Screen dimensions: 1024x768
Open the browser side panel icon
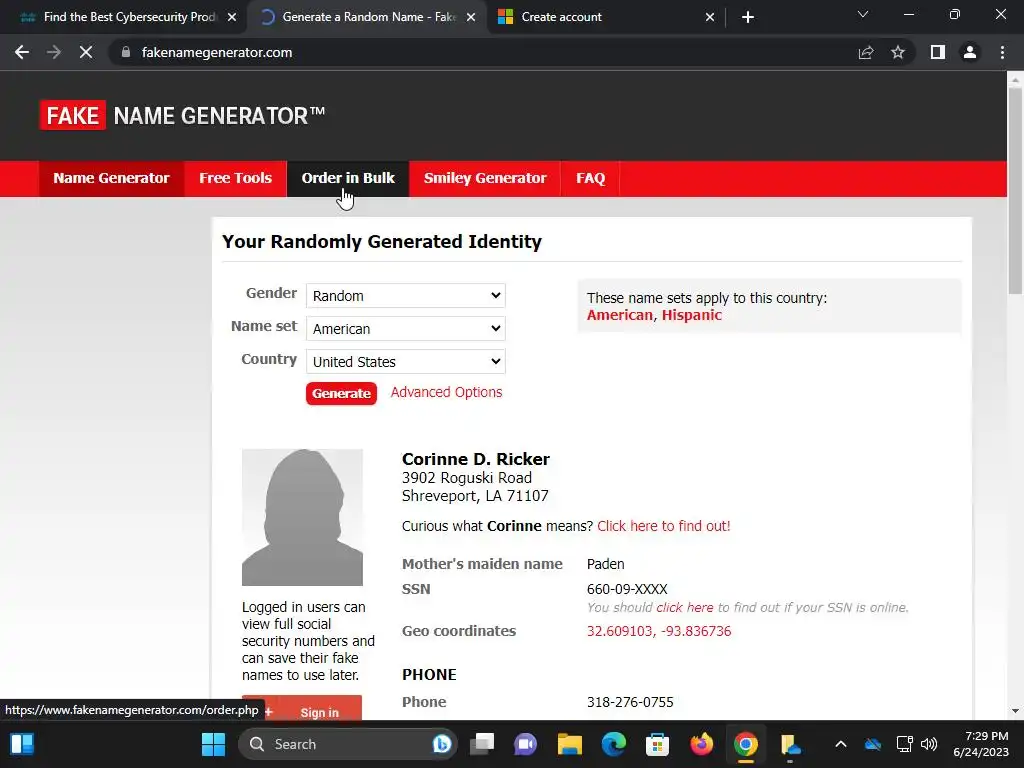point(938,52)
